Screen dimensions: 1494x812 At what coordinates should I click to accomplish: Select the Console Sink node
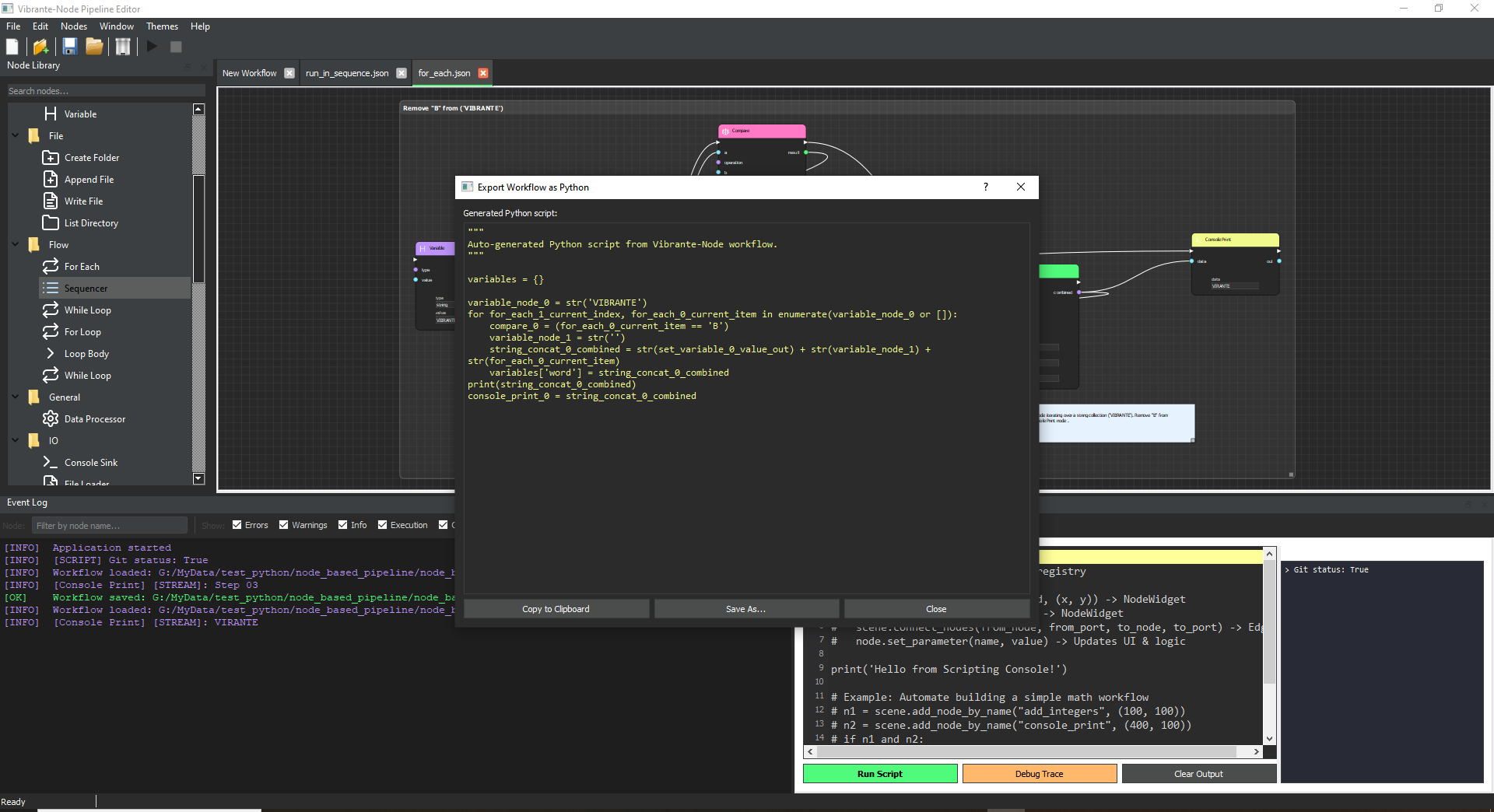click(x=91, y=463)
